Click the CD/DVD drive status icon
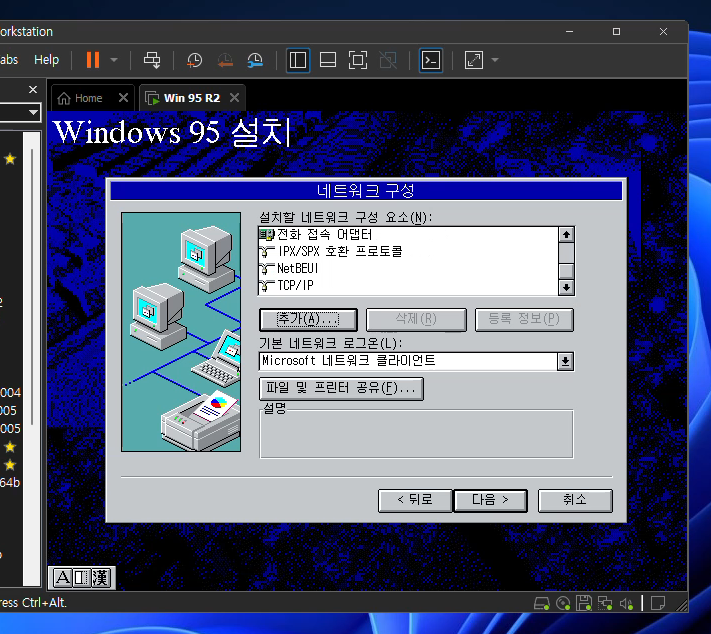 click(563, 603)
